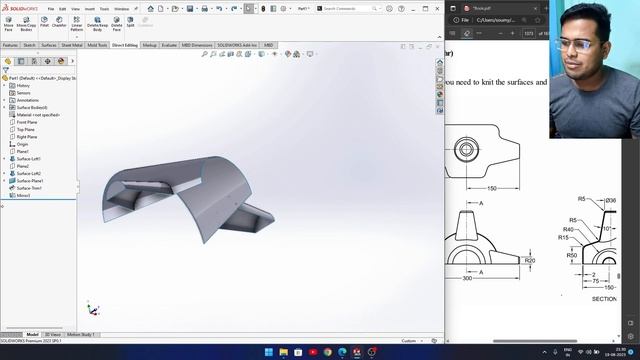The height and width of the screenshot is (360, 640).
Task: Expand the Surface Bodies folder
Action: pos(4,108)
